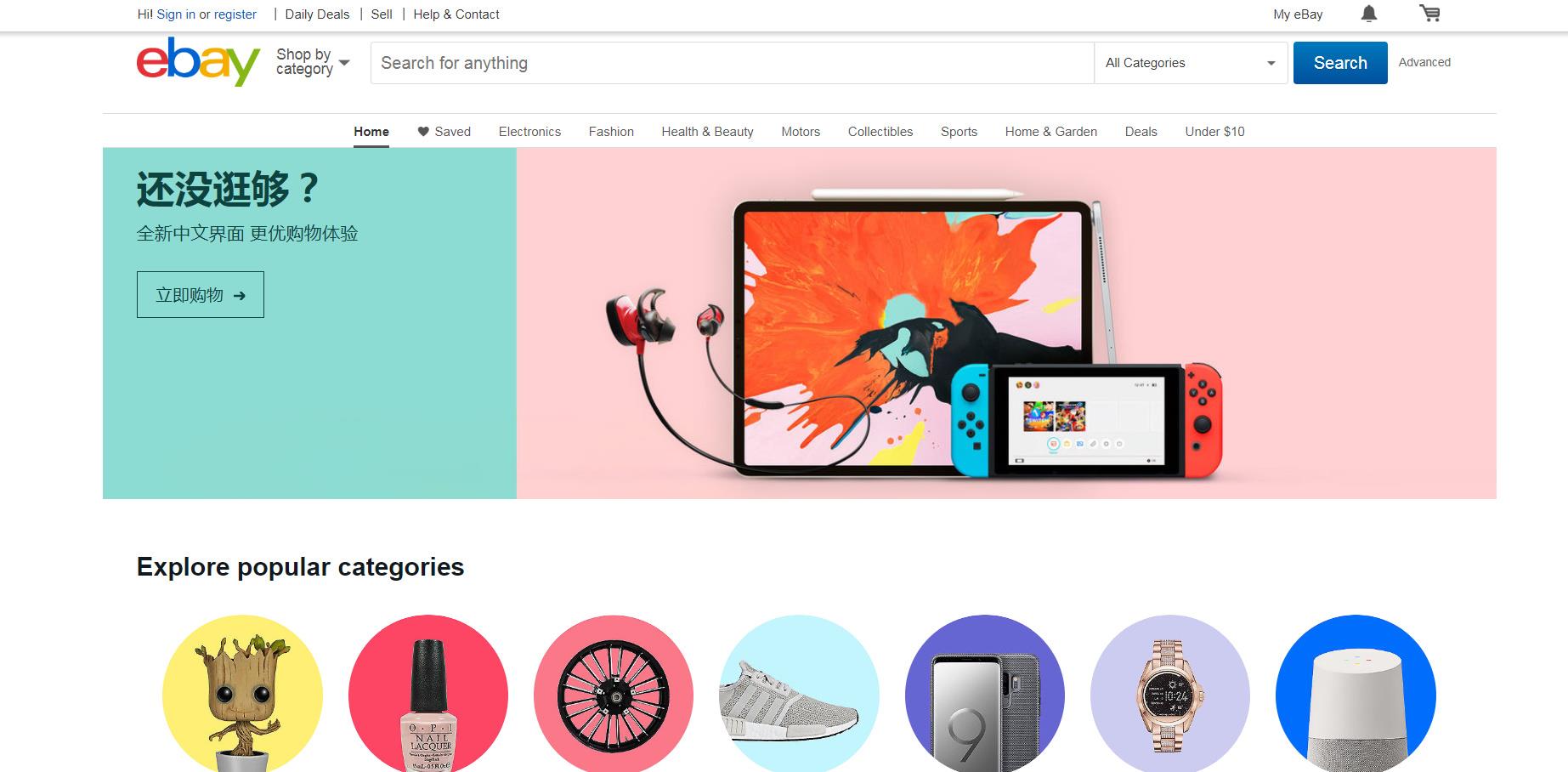Select the OPI nail lacquer category circle
The image size is (1568, 772).
click(428, 693)
